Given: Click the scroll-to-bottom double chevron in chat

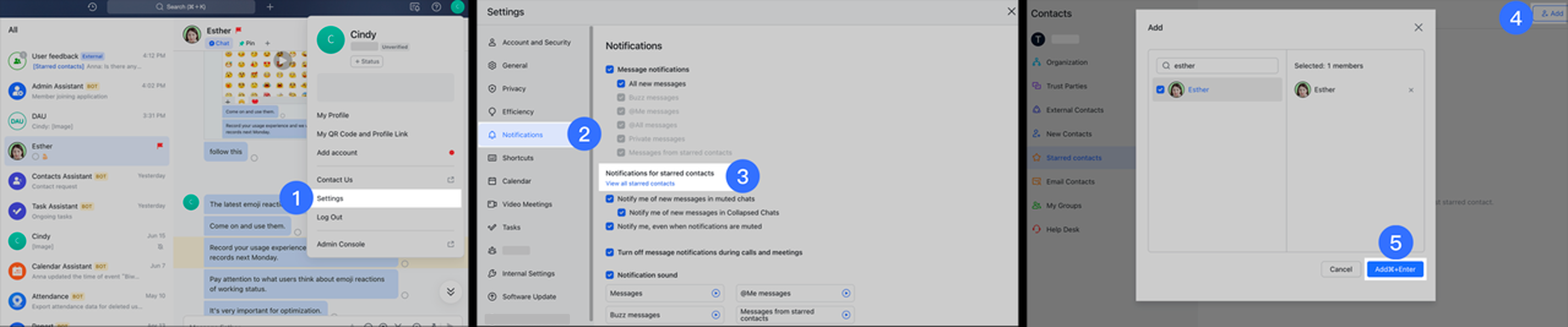Looking at the screenshot, I should click(450, 292).
